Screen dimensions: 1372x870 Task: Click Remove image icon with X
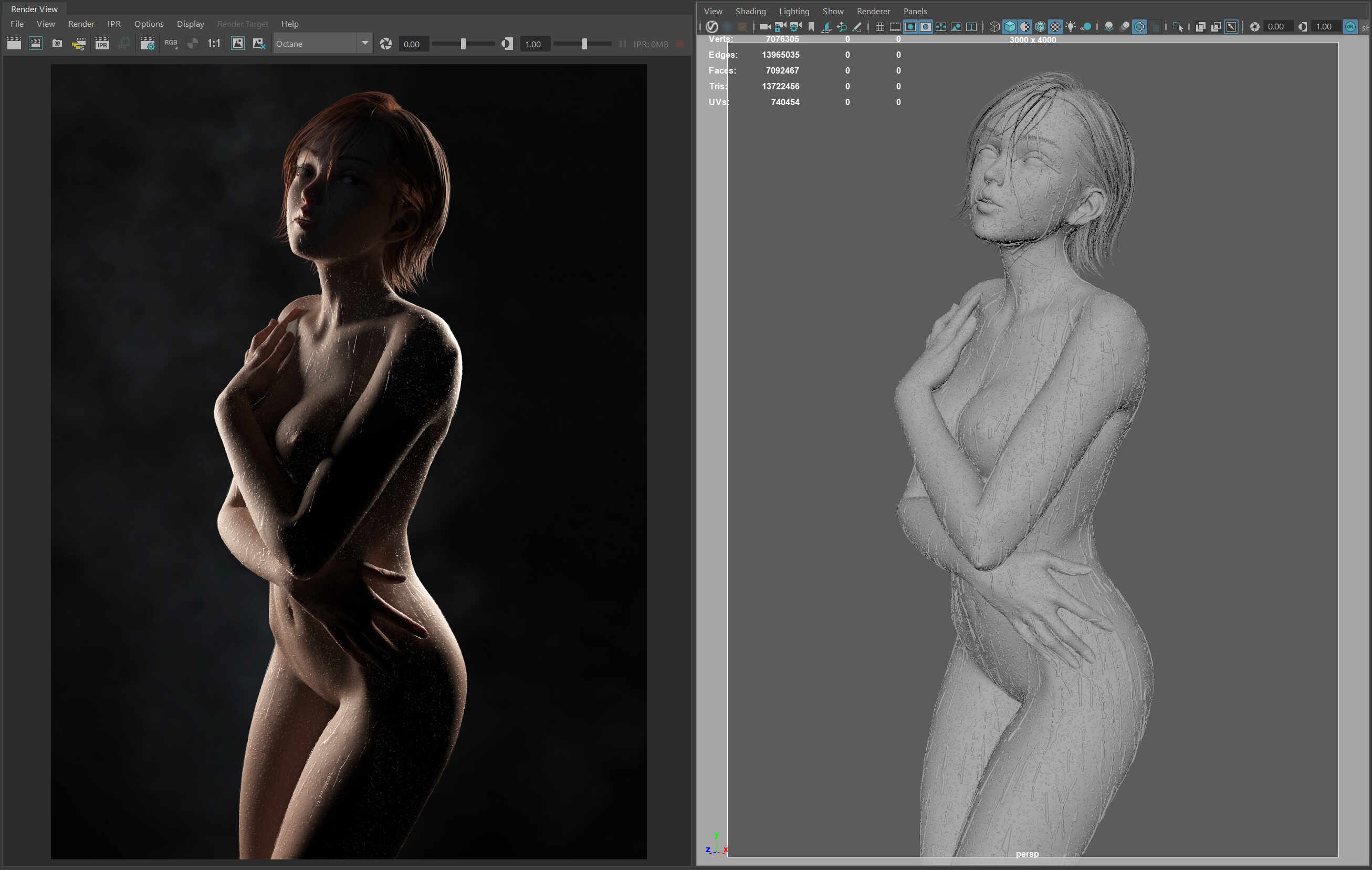(259, 44)
